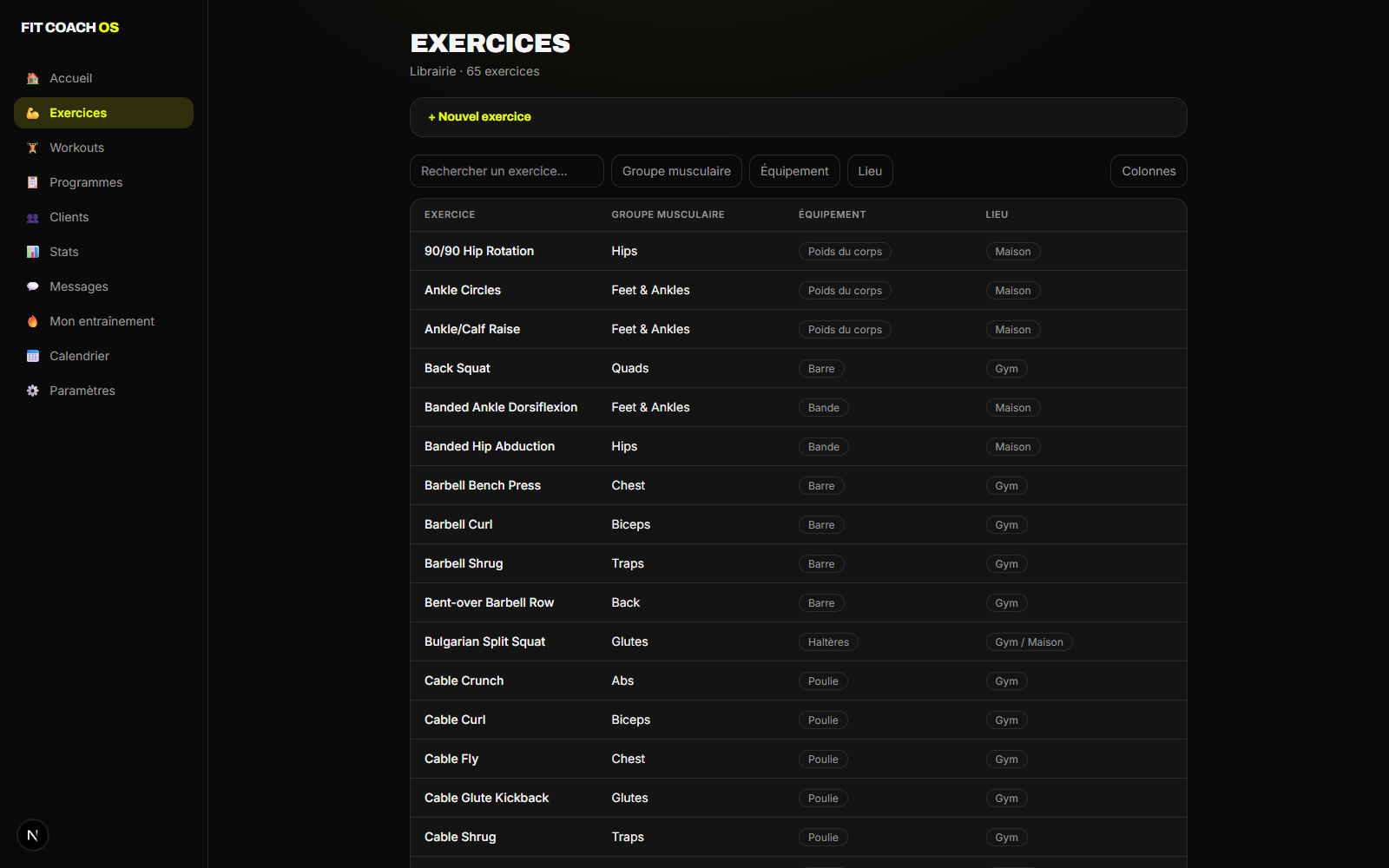The height and width of the screenshot is (868, 1389).
Task: Open the Équipement filter
Action: coord(794,171)
